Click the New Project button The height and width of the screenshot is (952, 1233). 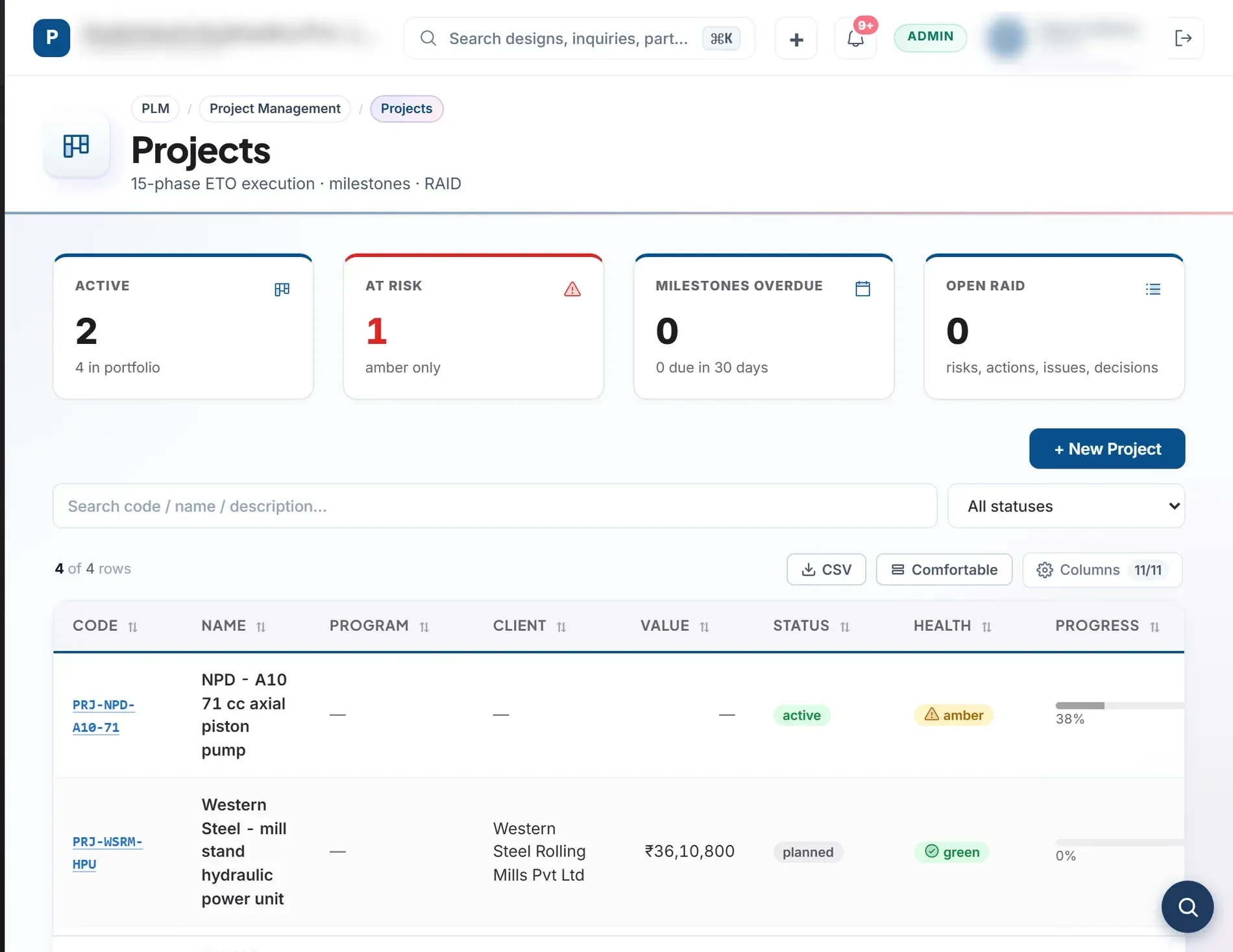tap(1107, 448)
